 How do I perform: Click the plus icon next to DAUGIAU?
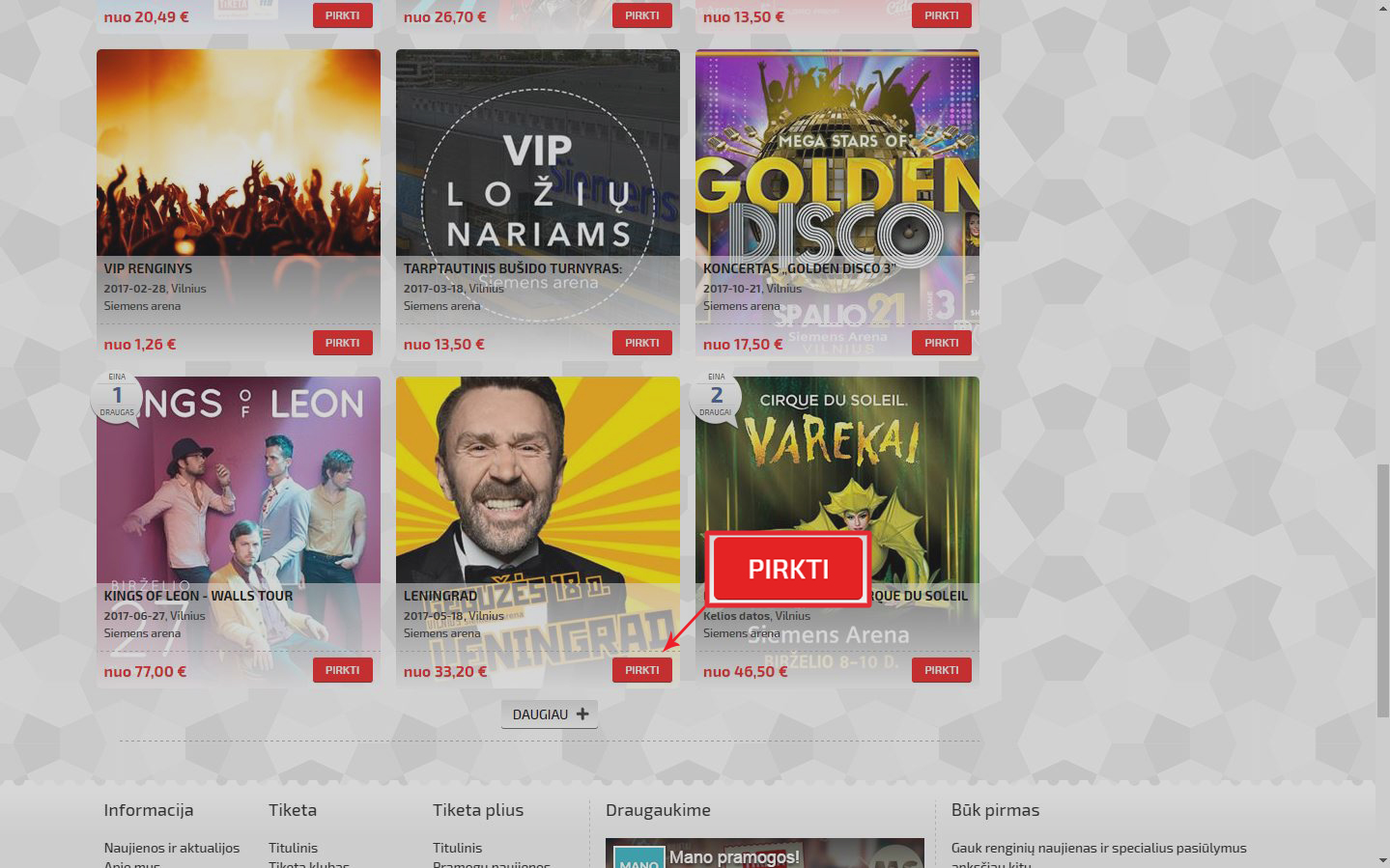582,714
